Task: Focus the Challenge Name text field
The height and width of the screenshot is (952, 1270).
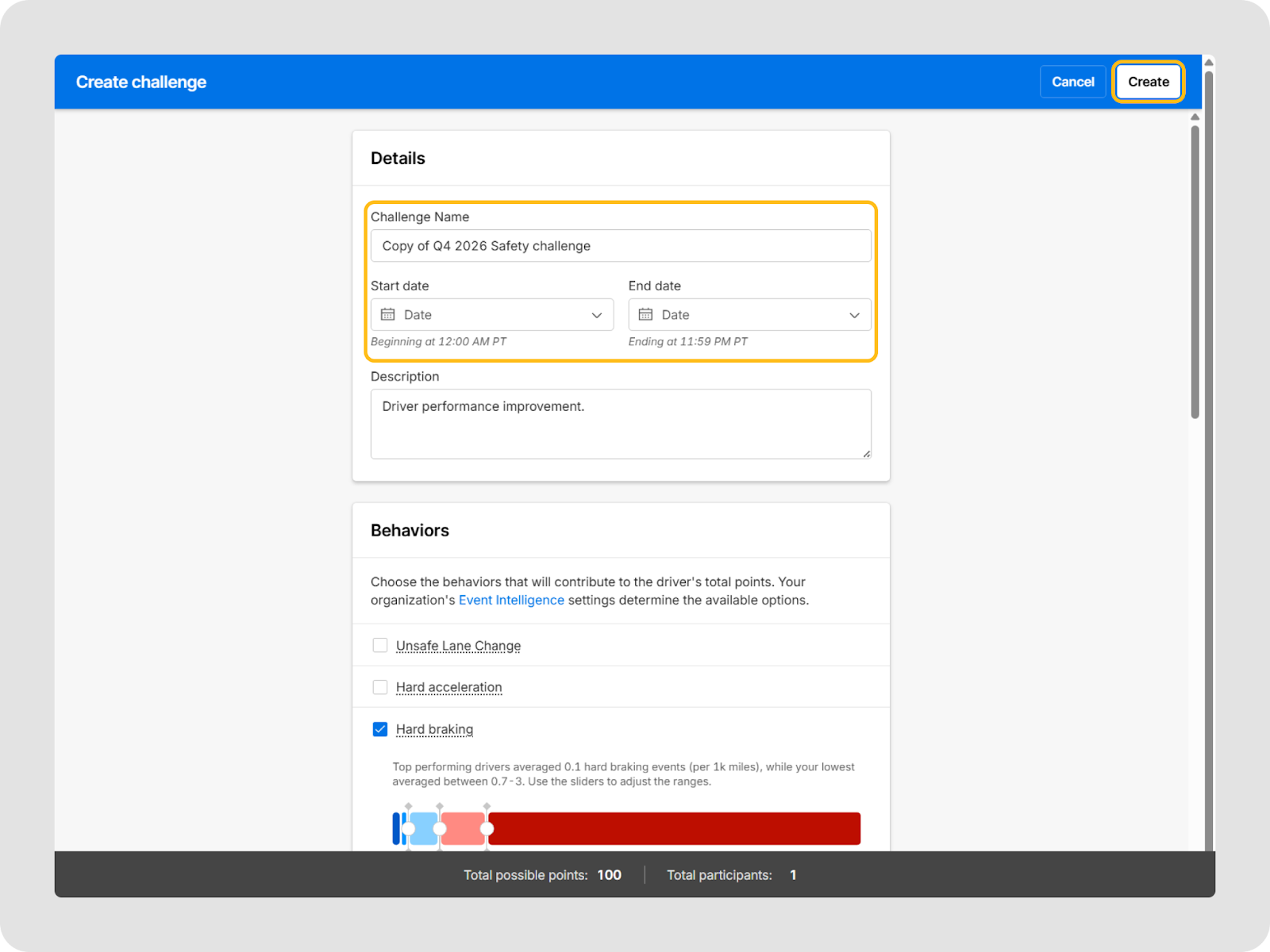Action: tap(620, 246)
